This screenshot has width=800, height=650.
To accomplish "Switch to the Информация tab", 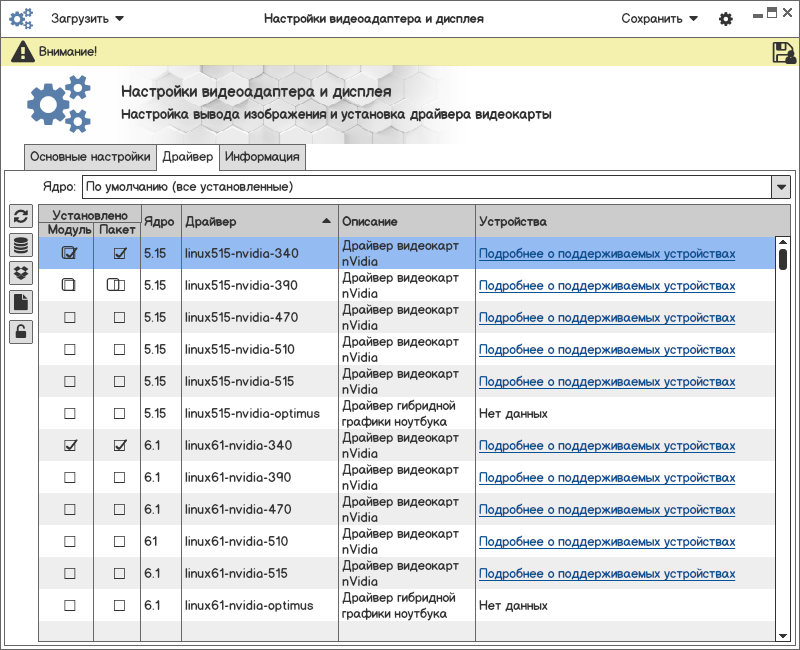I will (262, 157).
